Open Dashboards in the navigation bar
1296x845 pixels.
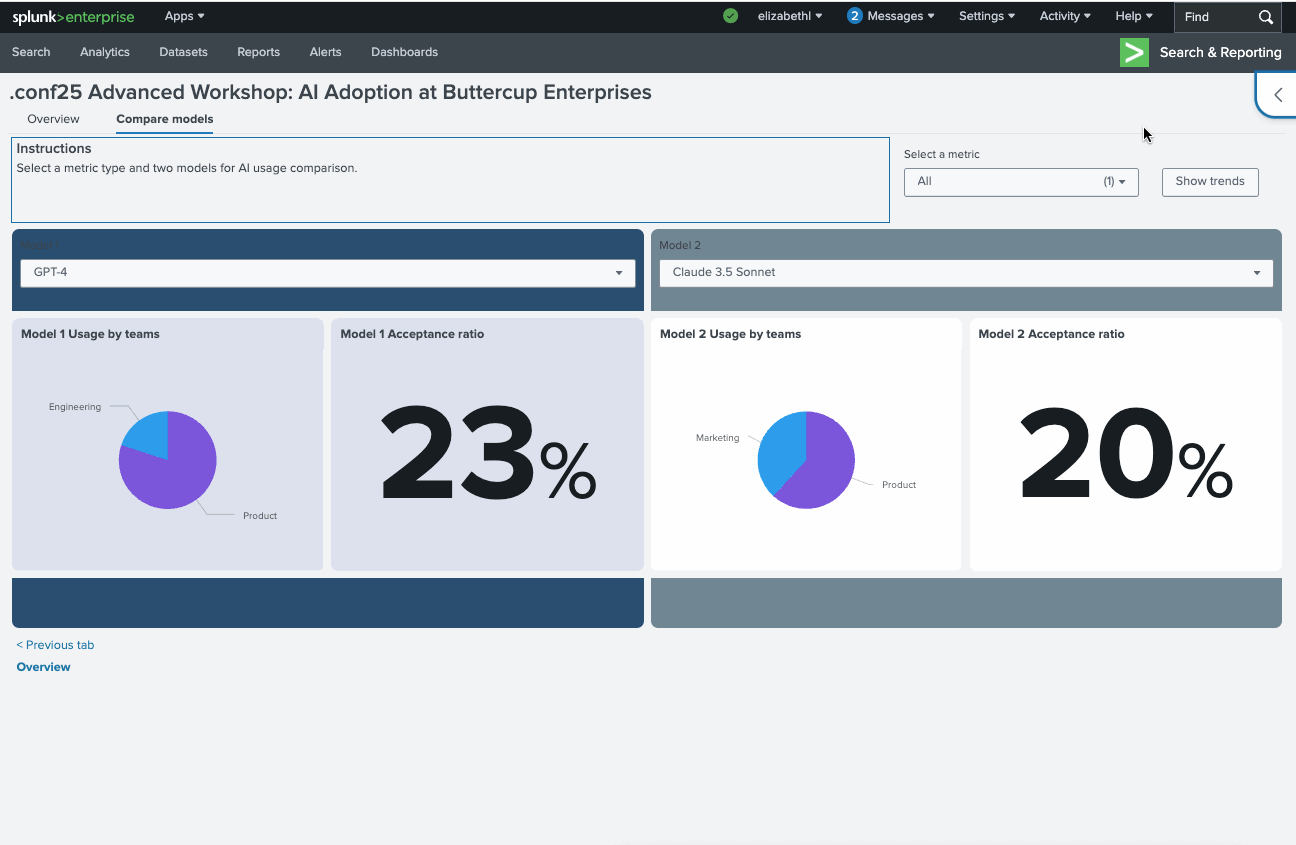(404, 52)
